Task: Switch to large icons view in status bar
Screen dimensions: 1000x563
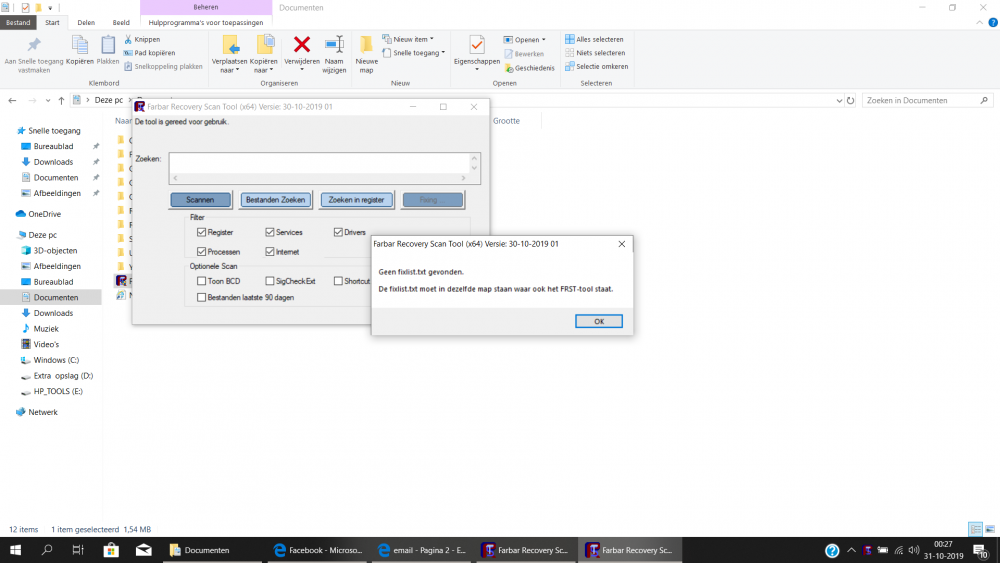Action: tap(990, 529)
